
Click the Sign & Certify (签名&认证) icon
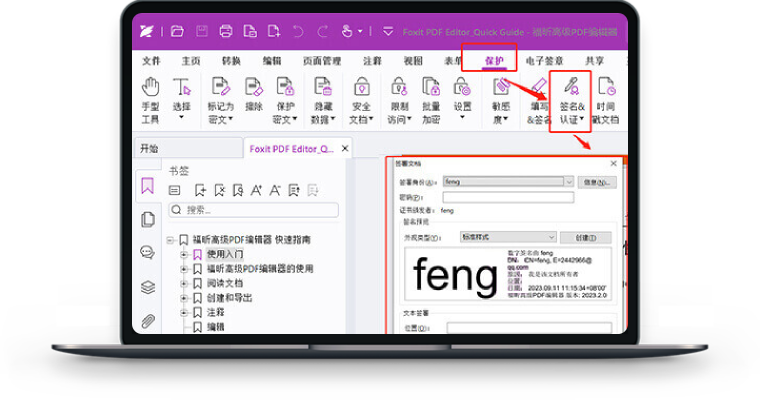[x=570, y=98]
